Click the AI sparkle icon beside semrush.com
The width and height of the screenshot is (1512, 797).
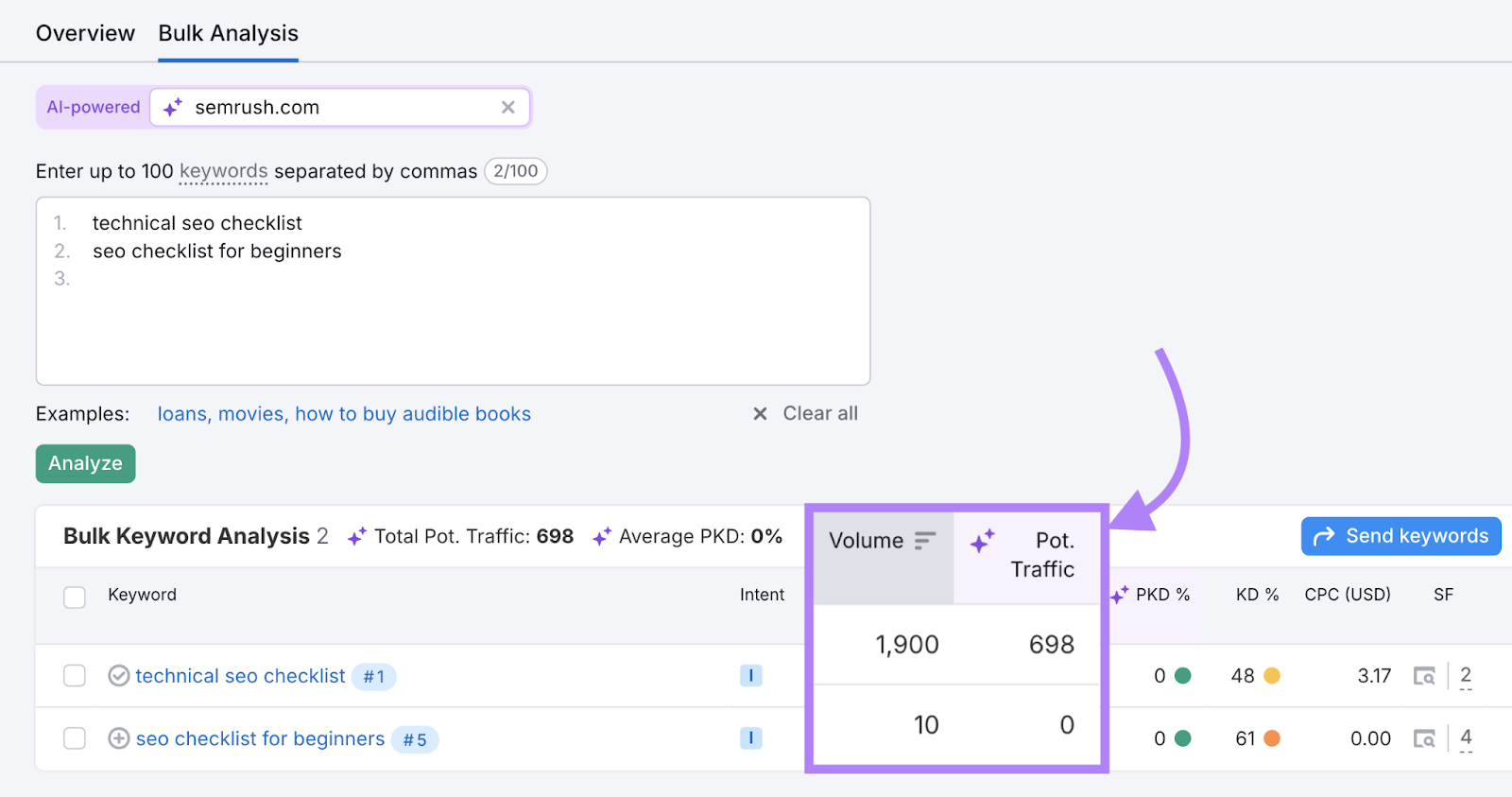172,108
